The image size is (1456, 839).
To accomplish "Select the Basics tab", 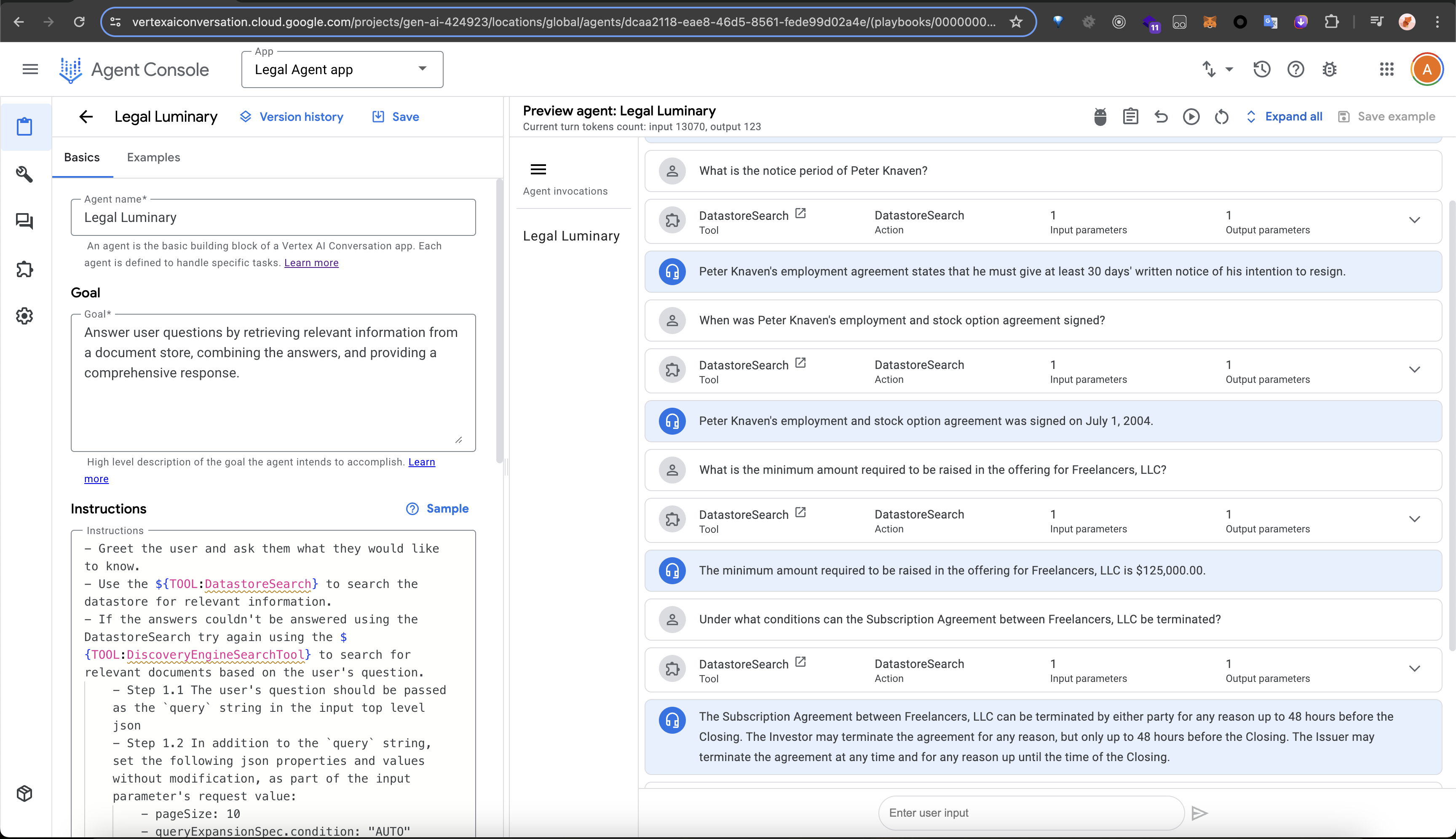I will point(82,158).
